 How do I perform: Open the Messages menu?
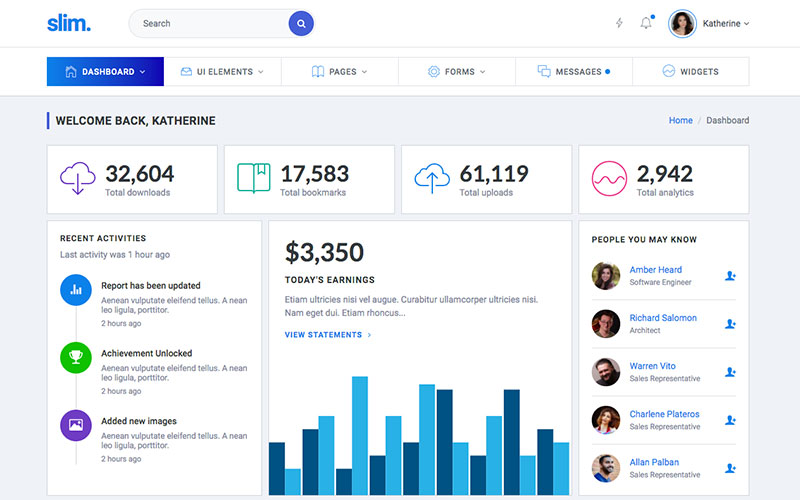coord(574,71)
